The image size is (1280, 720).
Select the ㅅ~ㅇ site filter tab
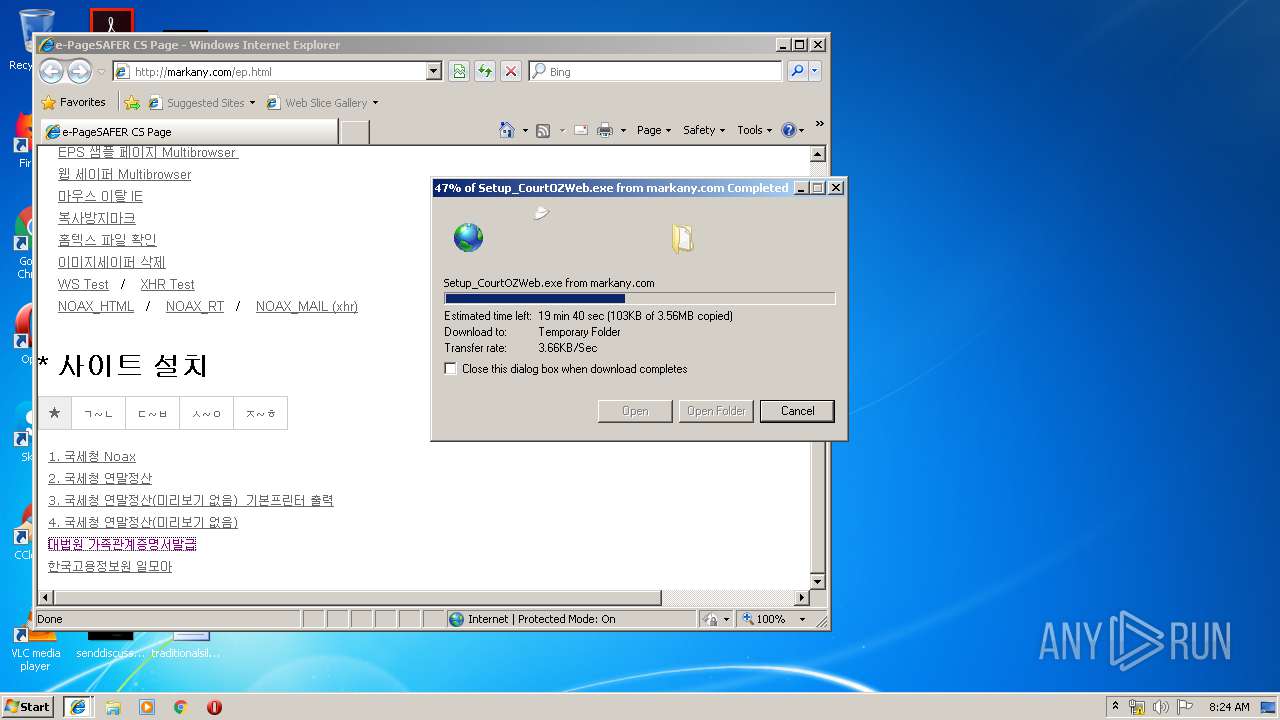pos(206,413)
